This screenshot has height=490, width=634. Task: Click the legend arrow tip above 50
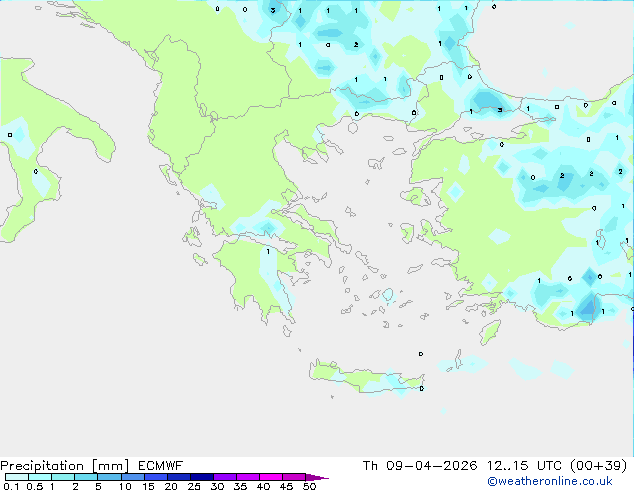pyautogui.click(x=317, y=477)
